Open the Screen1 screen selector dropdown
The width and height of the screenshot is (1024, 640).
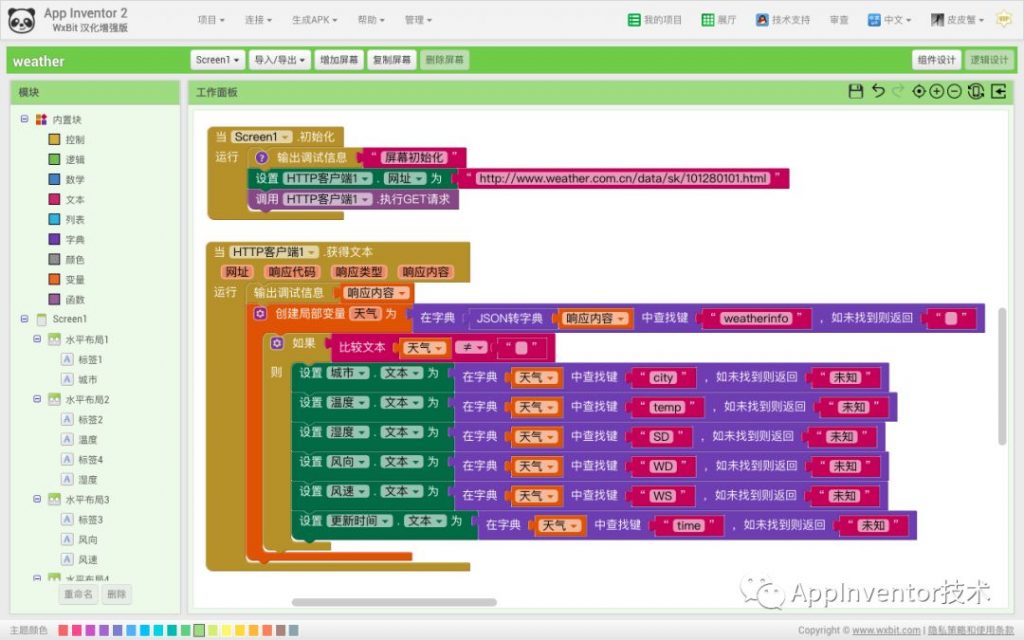tap(216, 60)
